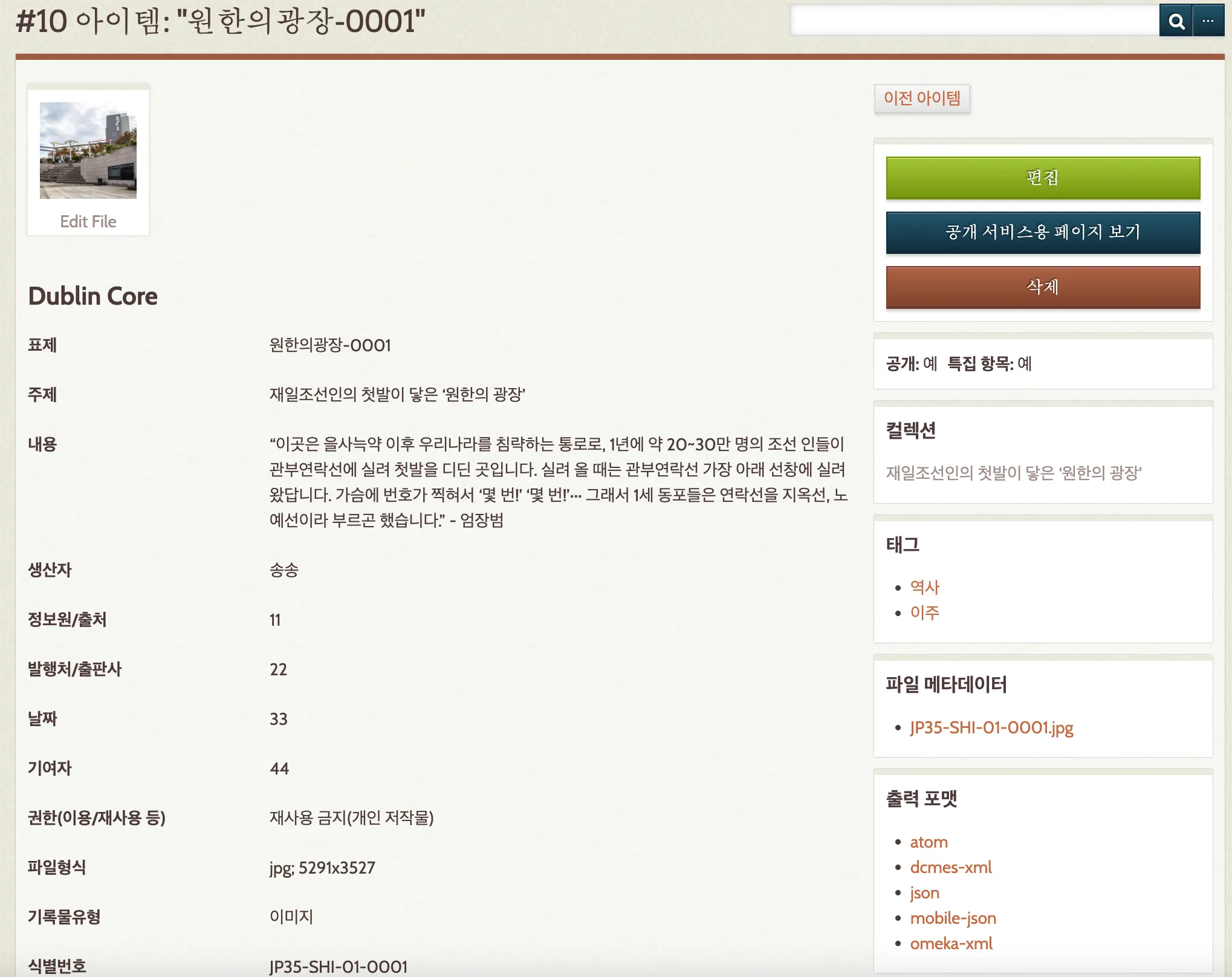The width and height of the screenshot is (1232, 977).
Task: Open the collection link under 컬렉션
Action: [x=1013, y=473]
